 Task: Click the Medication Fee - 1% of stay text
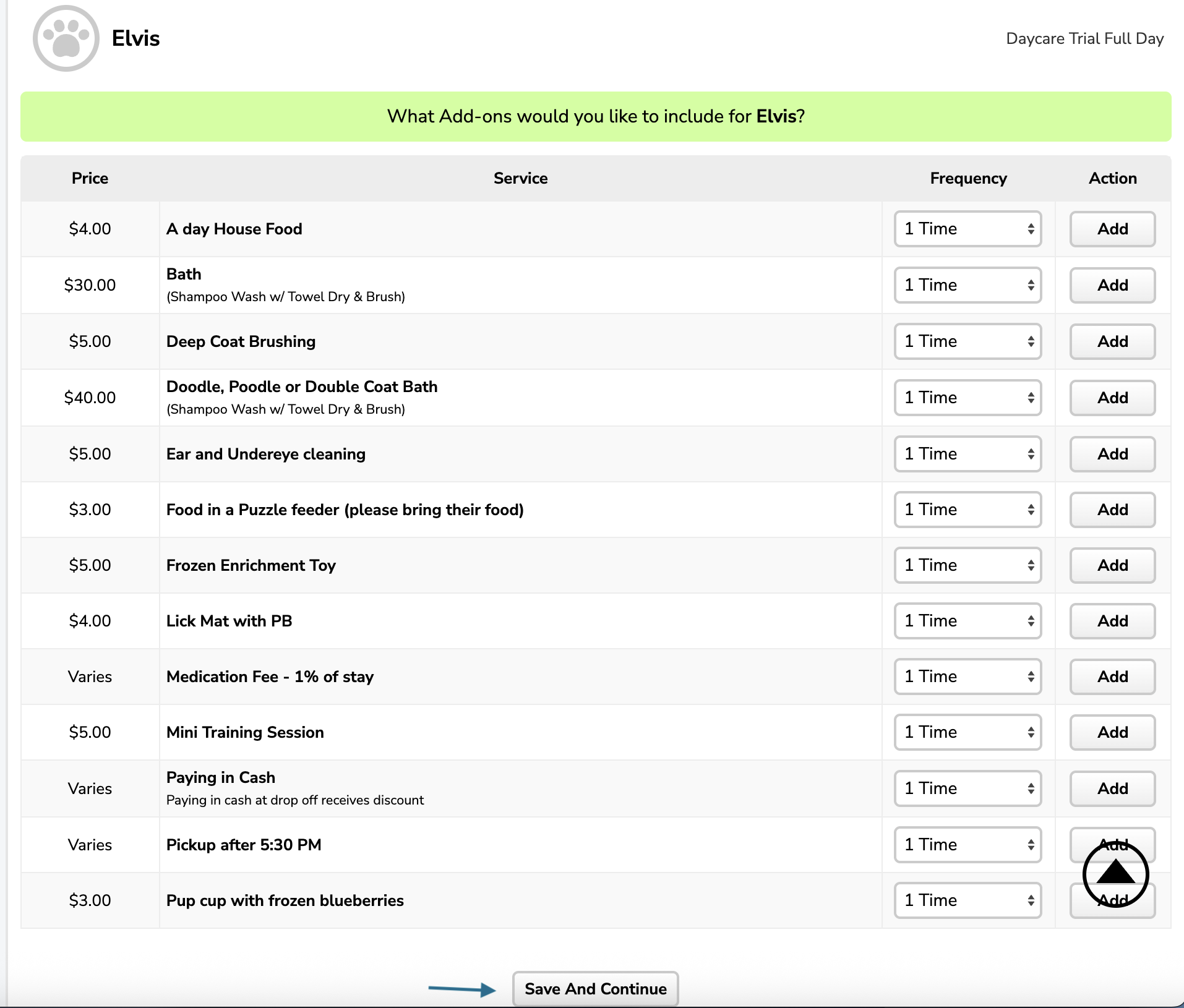[x=270, y=677]
